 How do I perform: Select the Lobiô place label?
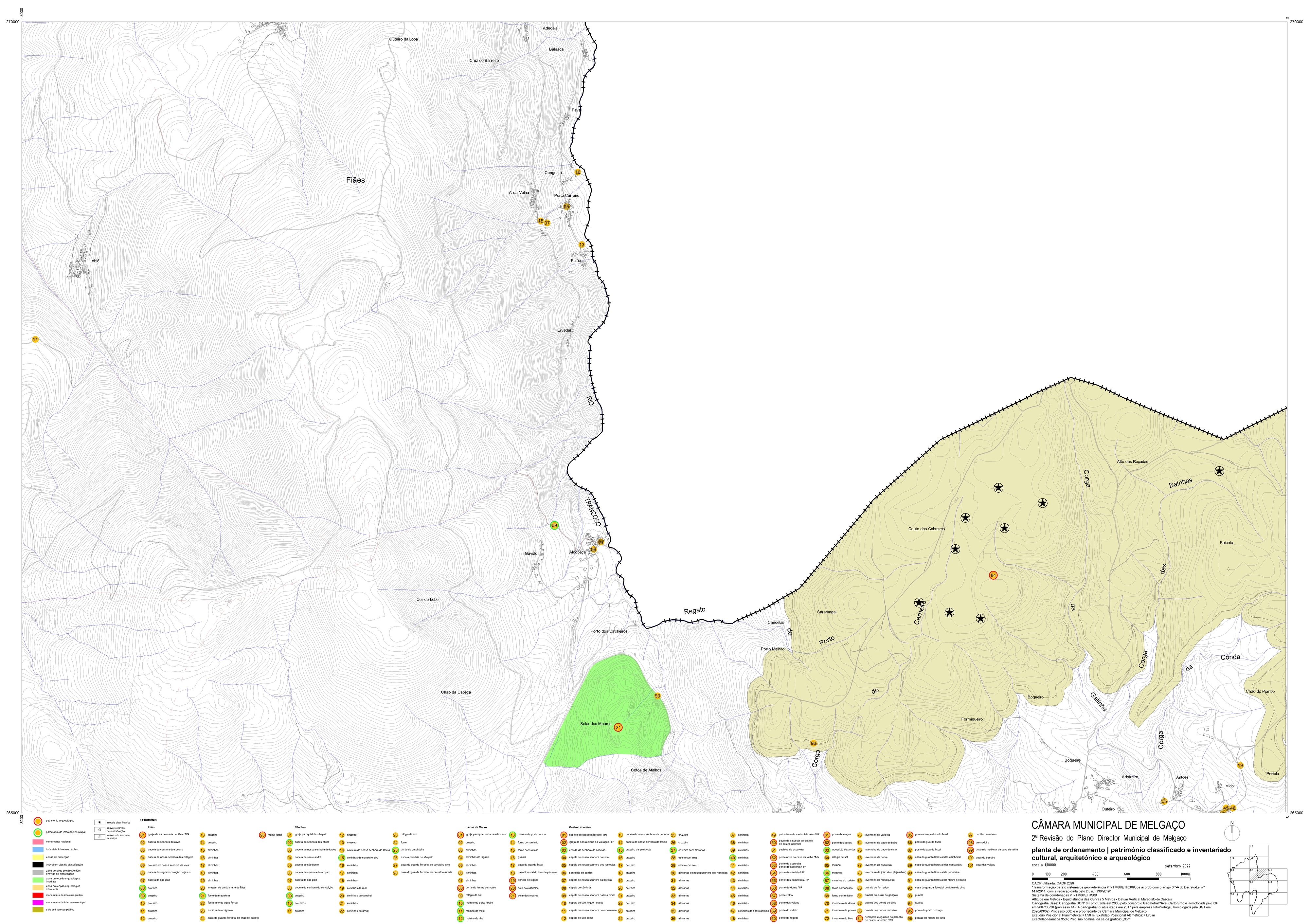95,261
